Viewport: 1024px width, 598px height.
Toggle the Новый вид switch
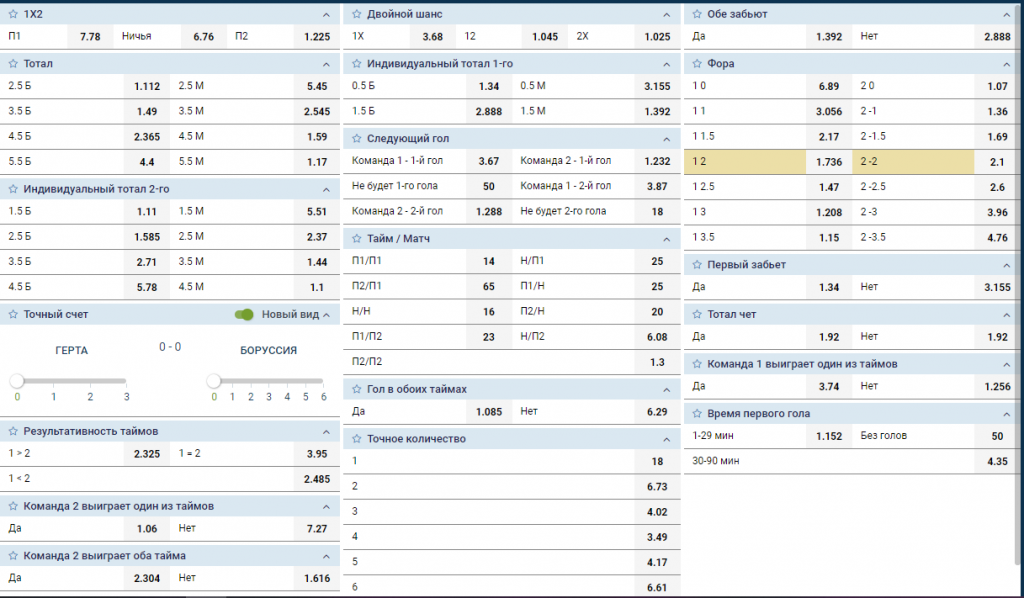(x=244, y=314)
